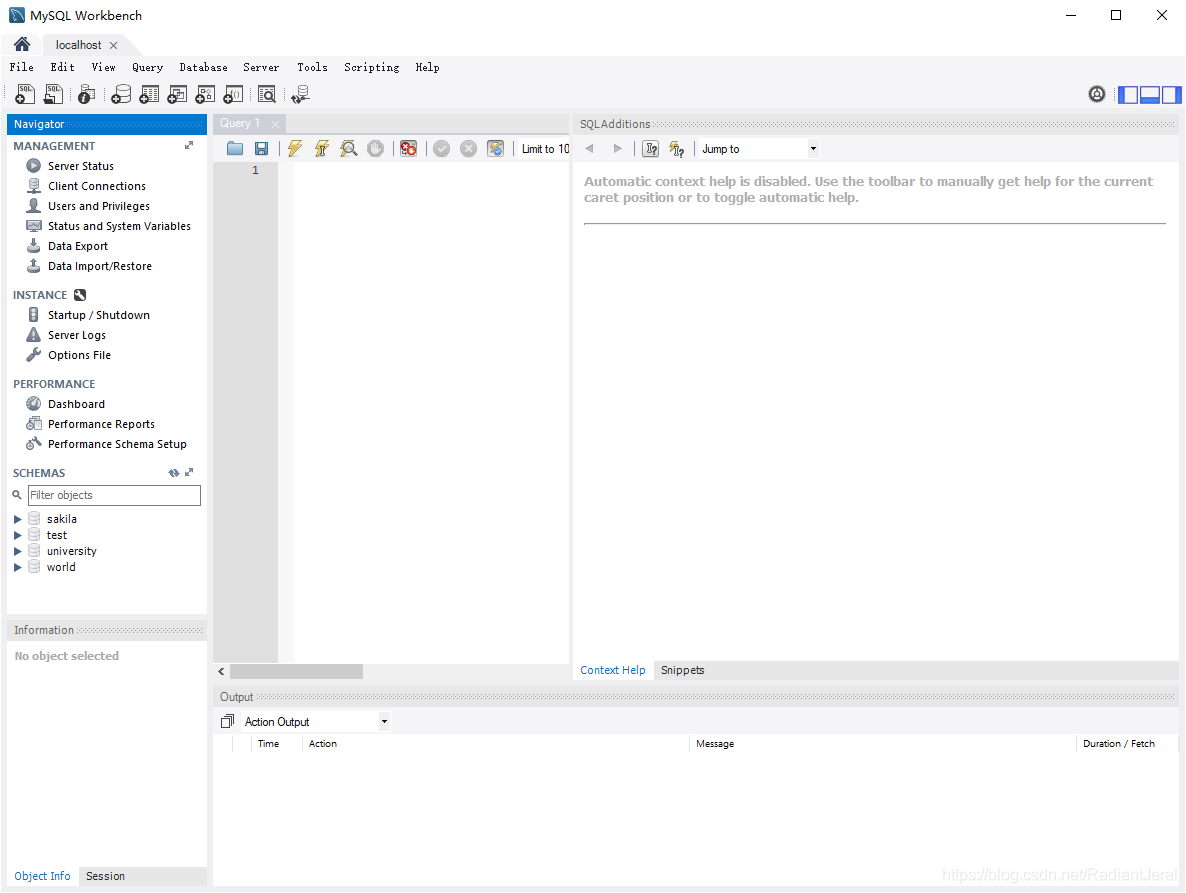
Task: Go forward in SQL Additions help
Action: point(617,148)
